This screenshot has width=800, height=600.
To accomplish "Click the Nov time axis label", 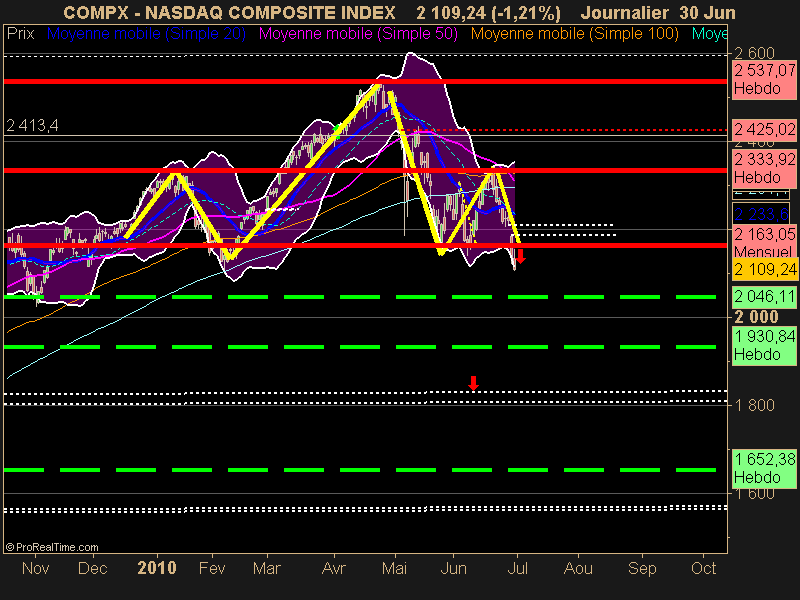I will (35, 568).
